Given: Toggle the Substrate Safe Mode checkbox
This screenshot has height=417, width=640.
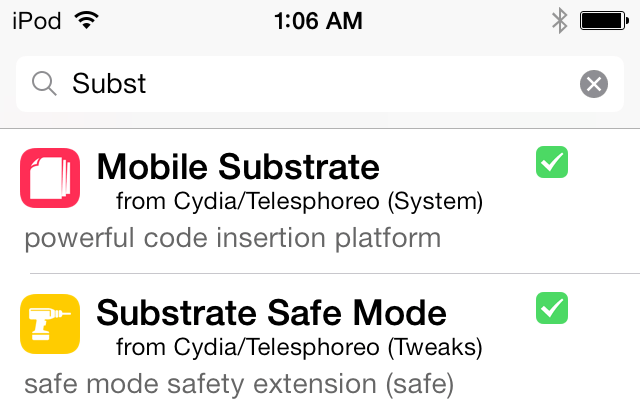Looking at the screenshot, I should (552, 308).
